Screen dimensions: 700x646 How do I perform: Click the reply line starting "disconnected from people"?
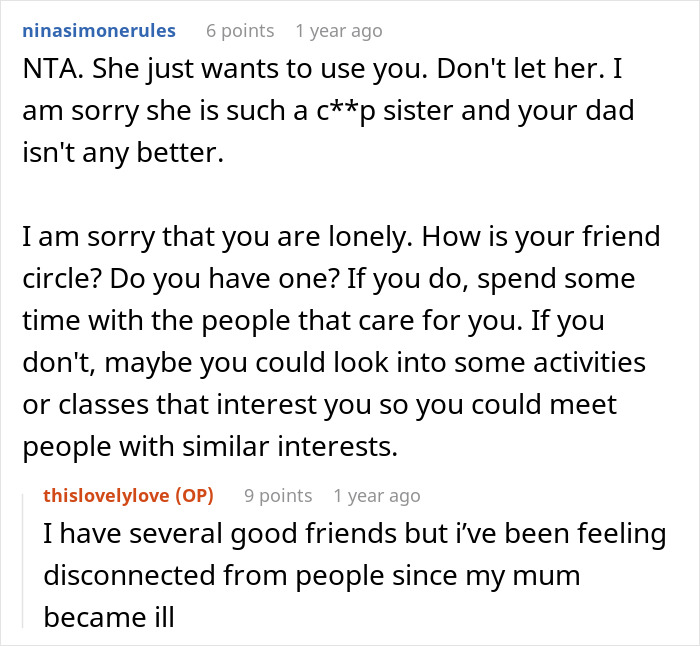312,576
